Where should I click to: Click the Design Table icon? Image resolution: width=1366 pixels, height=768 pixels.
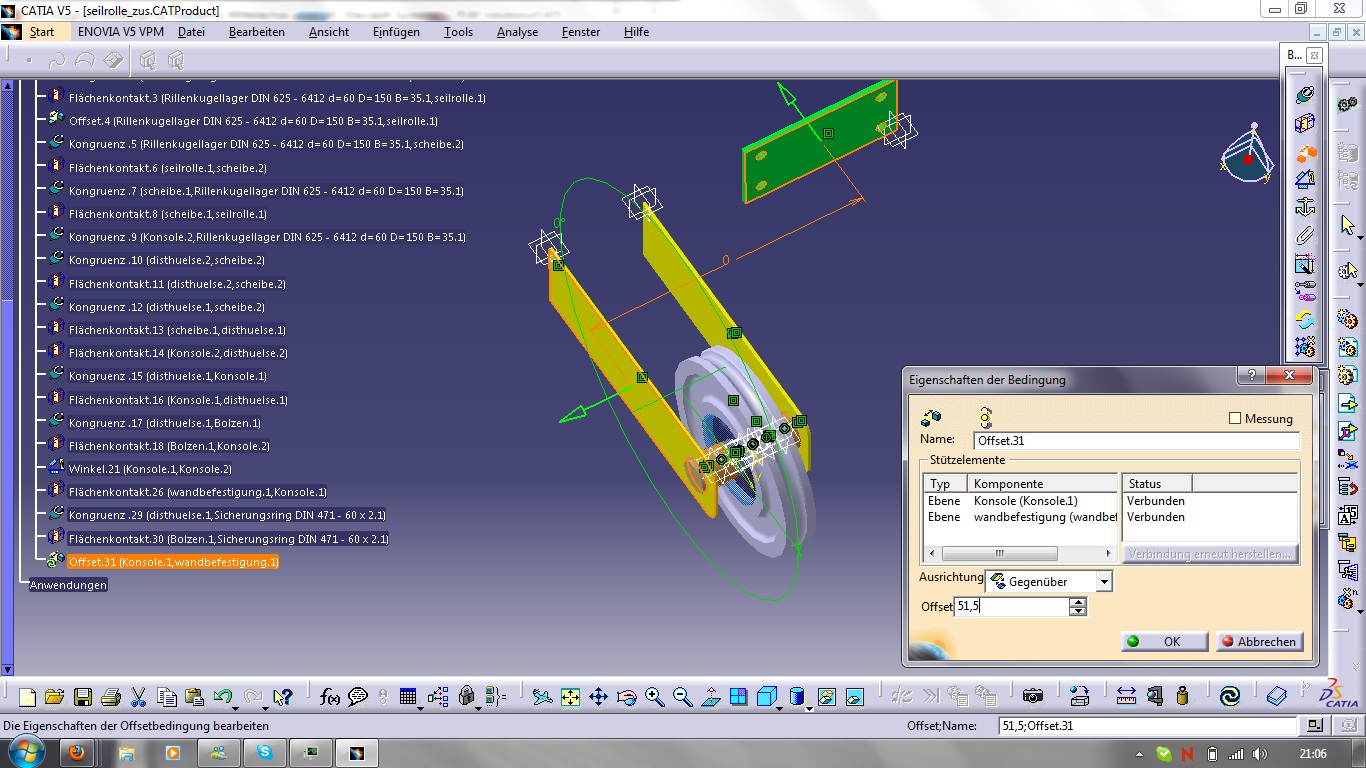(407, 697)
